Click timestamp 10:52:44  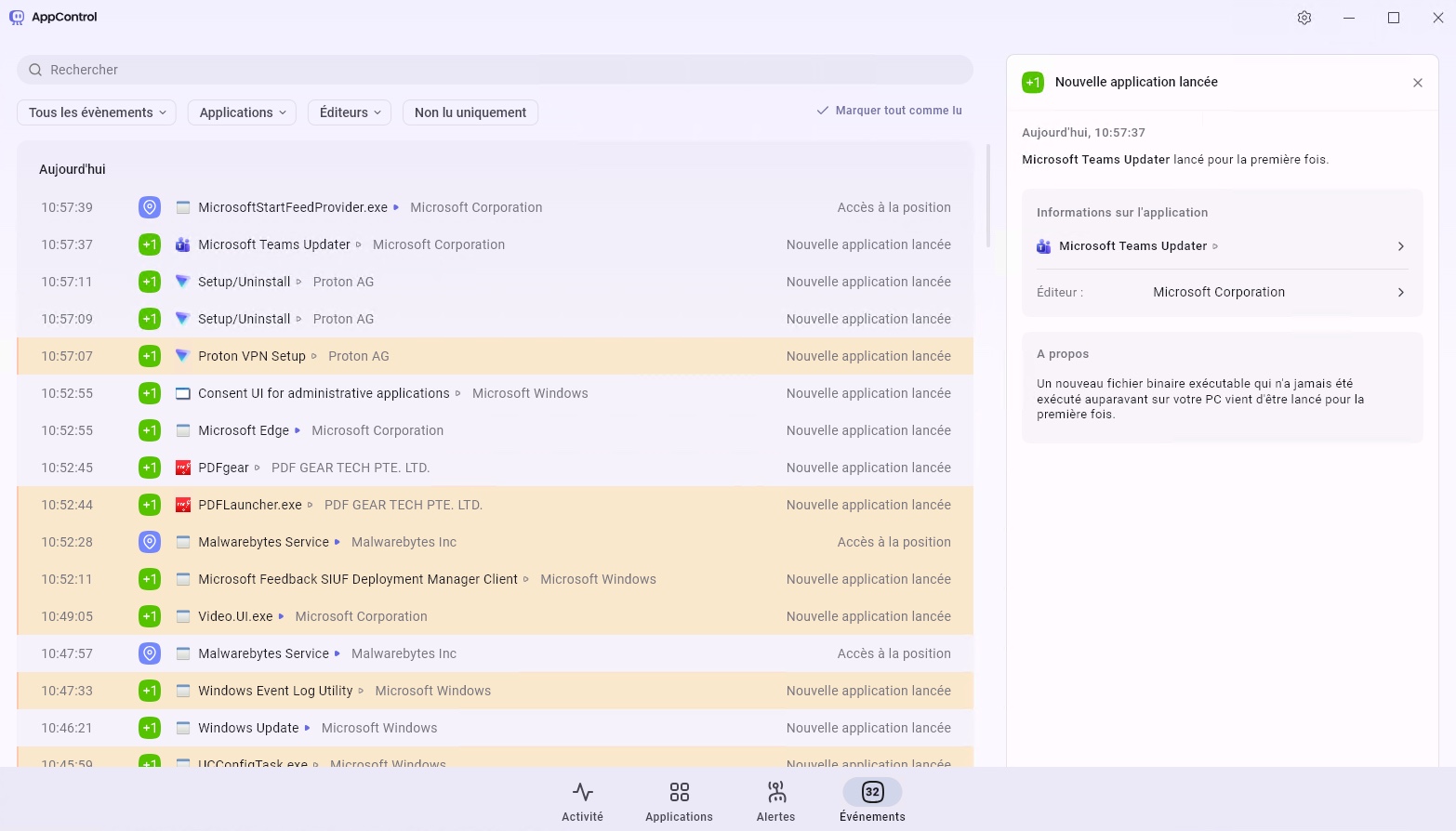point(67,505)
